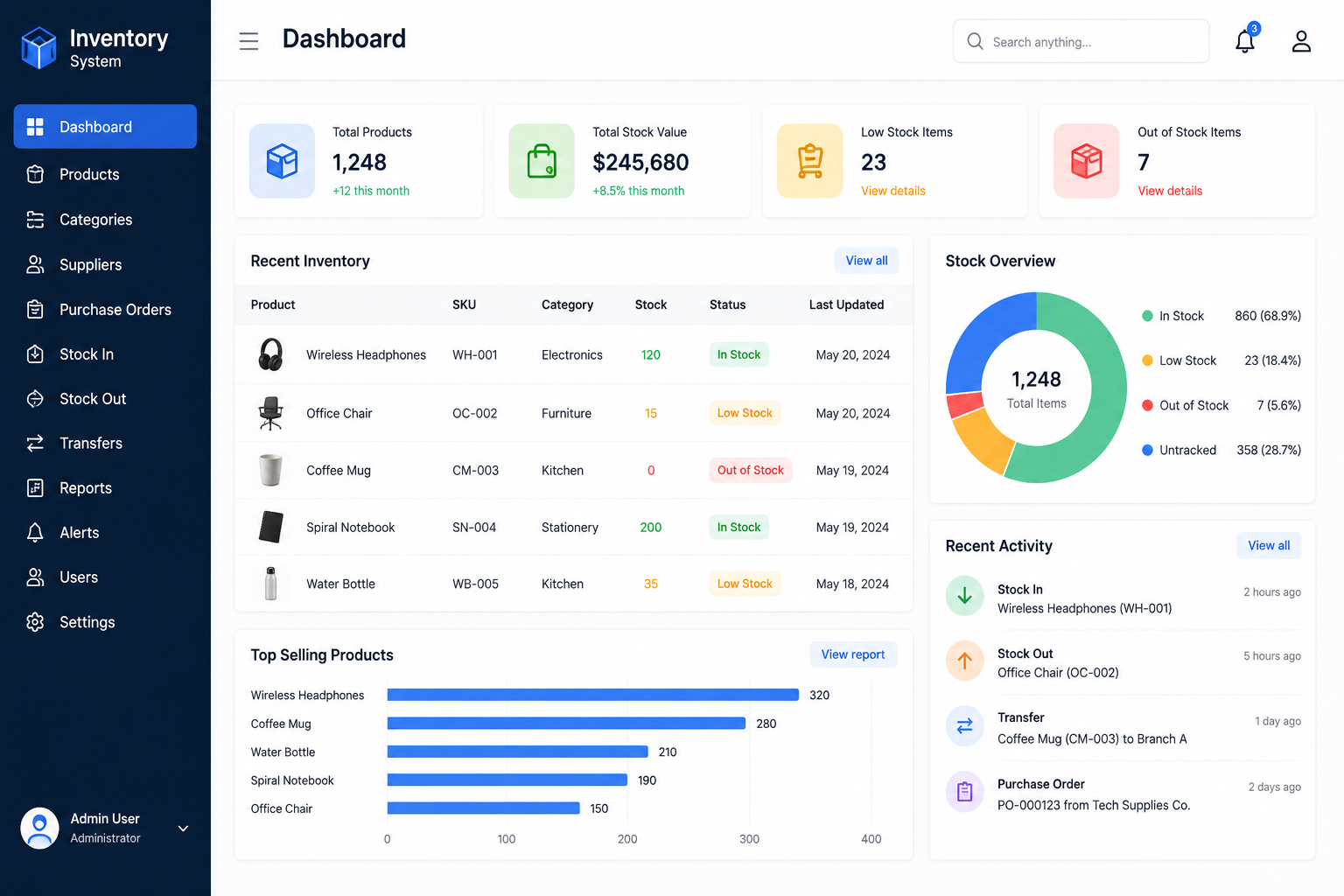Open Purchase Orders in the sidebar
Image resolution: width=1344 pixels, height=896 pixels.
click(105, 310)
